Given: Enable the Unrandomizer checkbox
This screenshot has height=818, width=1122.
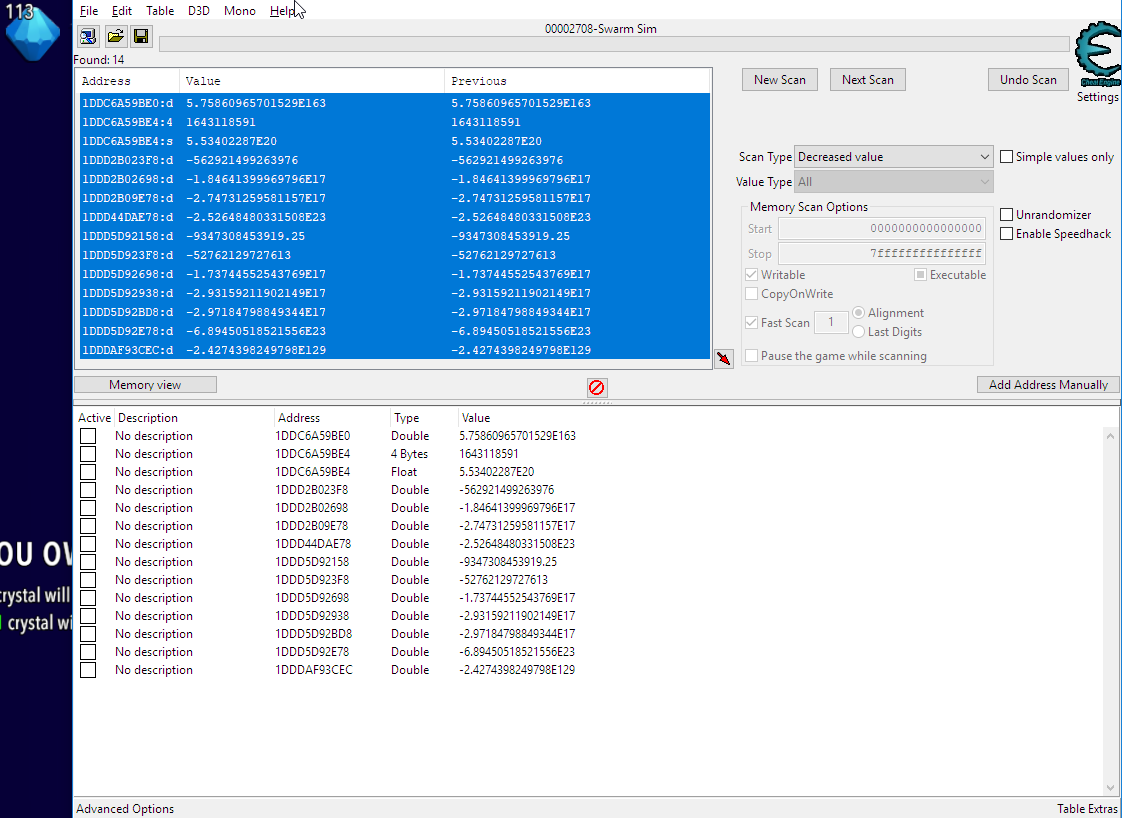Looking at the screenshot, I should [1007, 215].
